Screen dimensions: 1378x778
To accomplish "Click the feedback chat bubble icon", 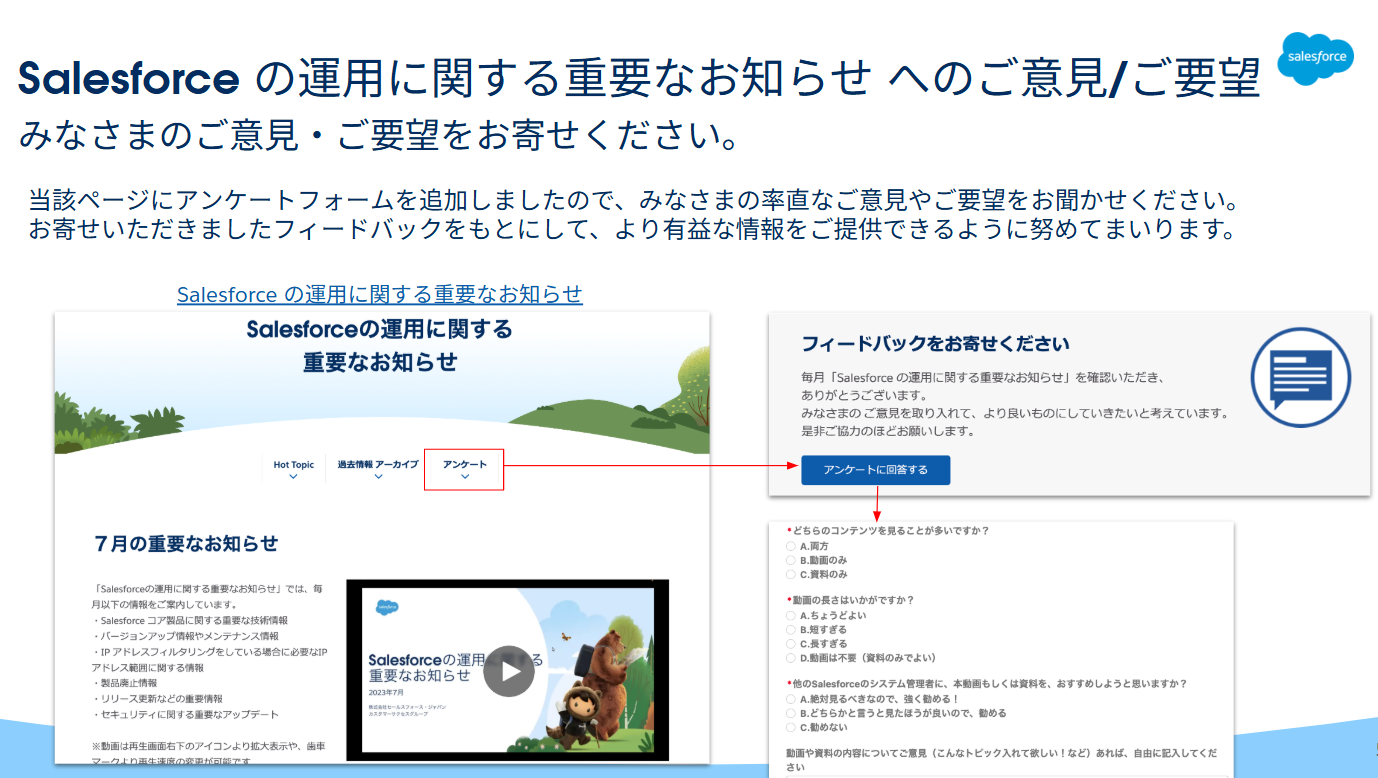I will pos(1300,378).
